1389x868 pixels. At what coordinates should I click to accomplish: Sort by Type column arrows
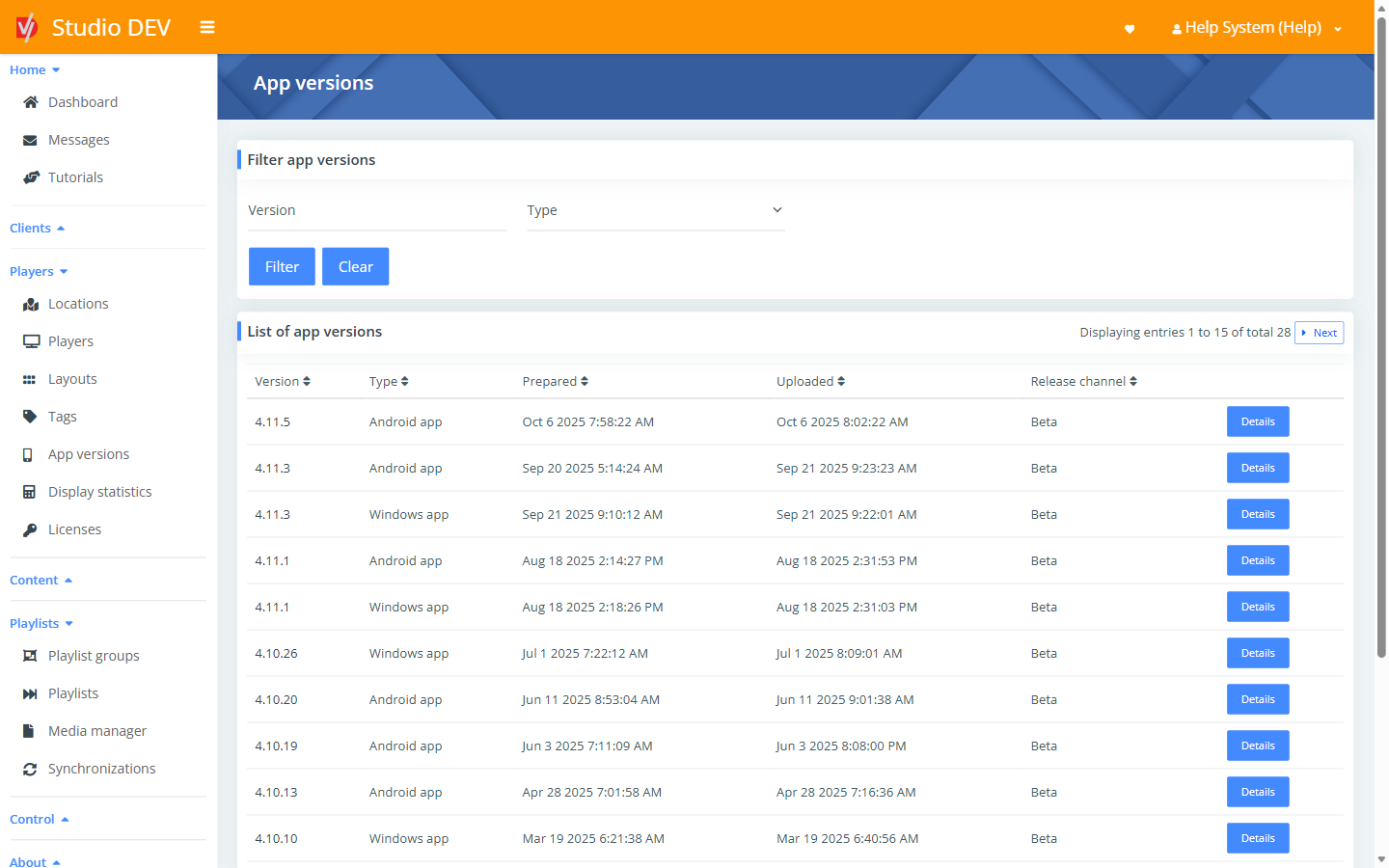point(405,382)
